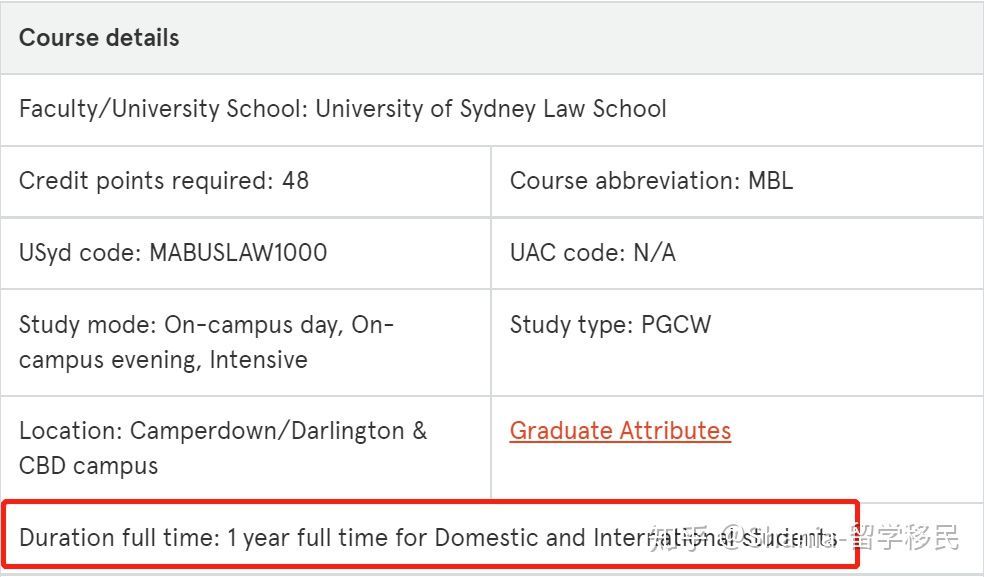This screenshot has height=577, width=984.
Task: Click the number 48 in credit points
Action: click(296, 181)
